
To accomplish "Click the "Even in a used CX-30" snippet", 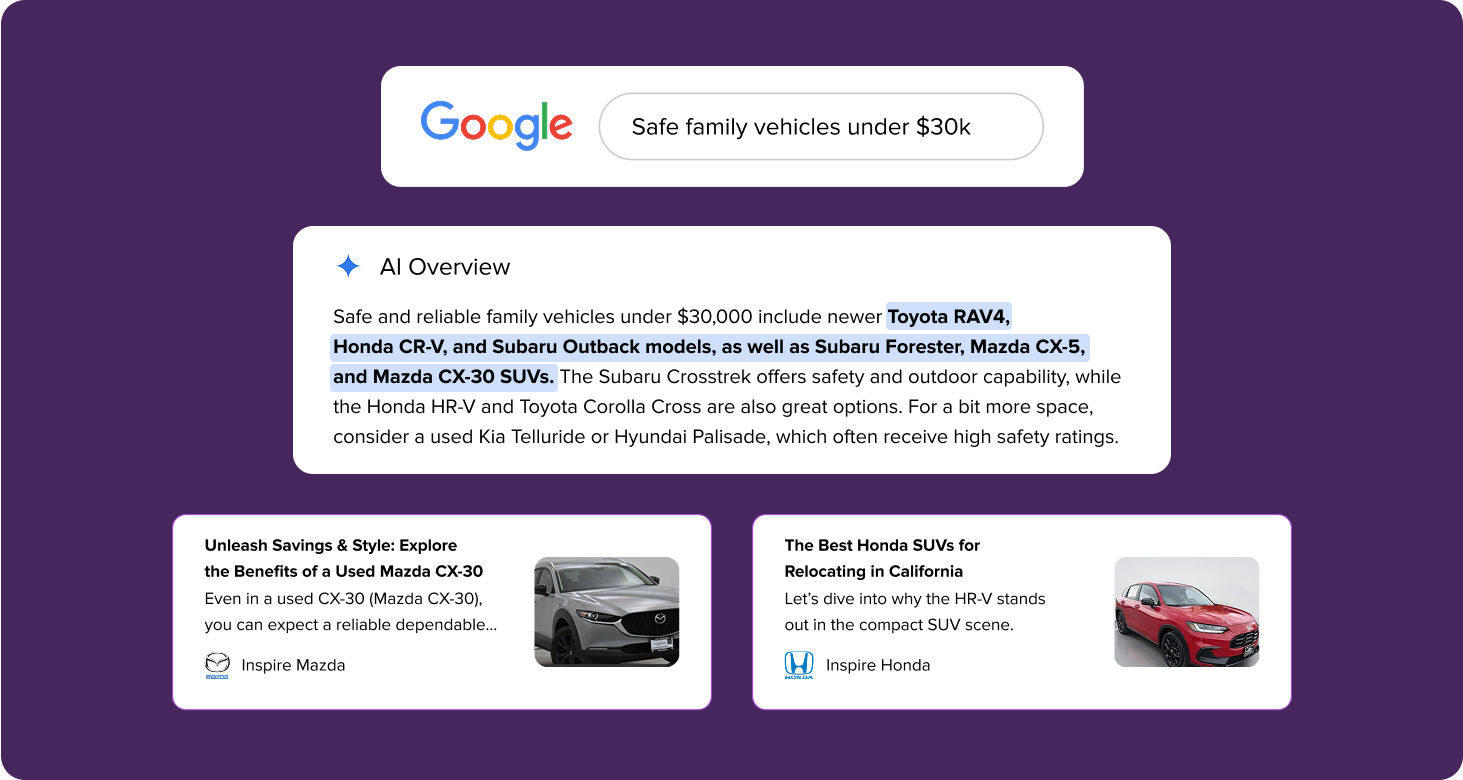I will tap(350, 612).
